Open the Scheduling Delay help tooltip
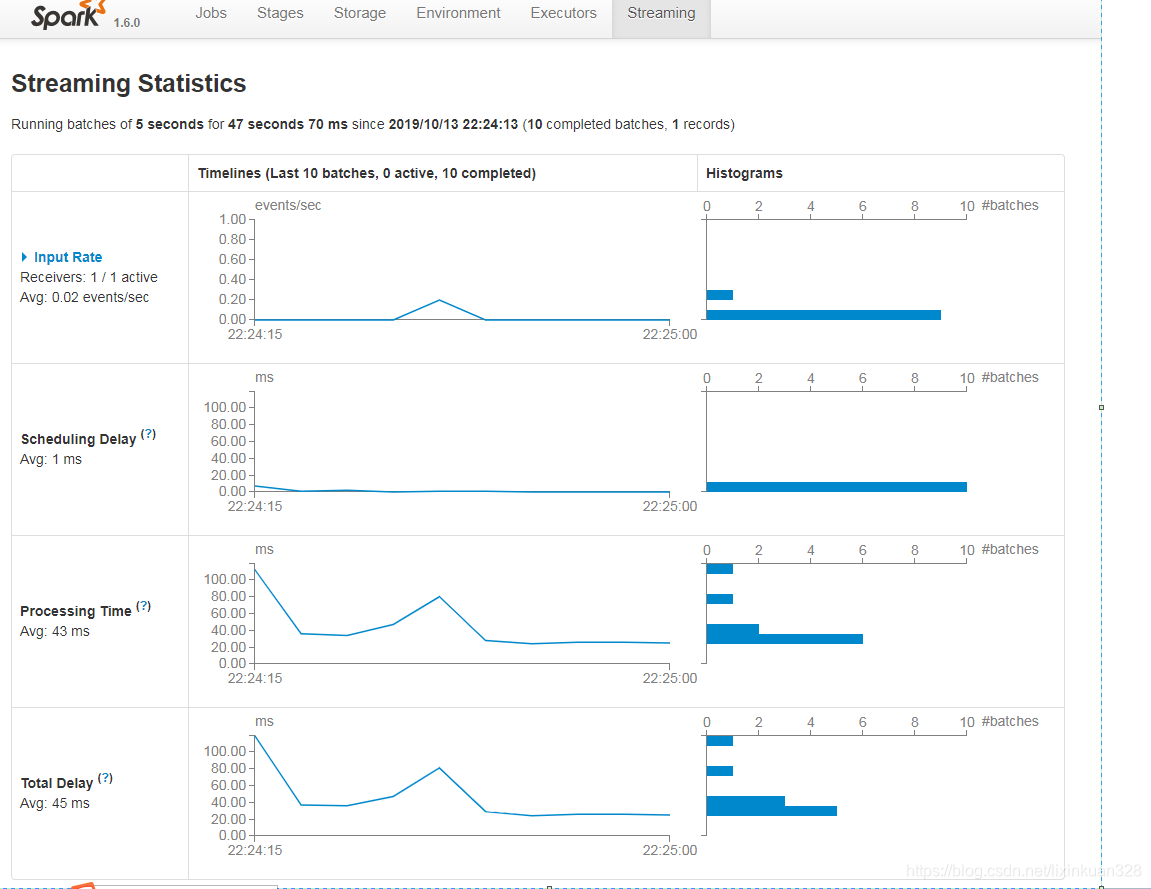Image resolution: width=1151 pixels, height=889 pixels. [x=147, y=433]
